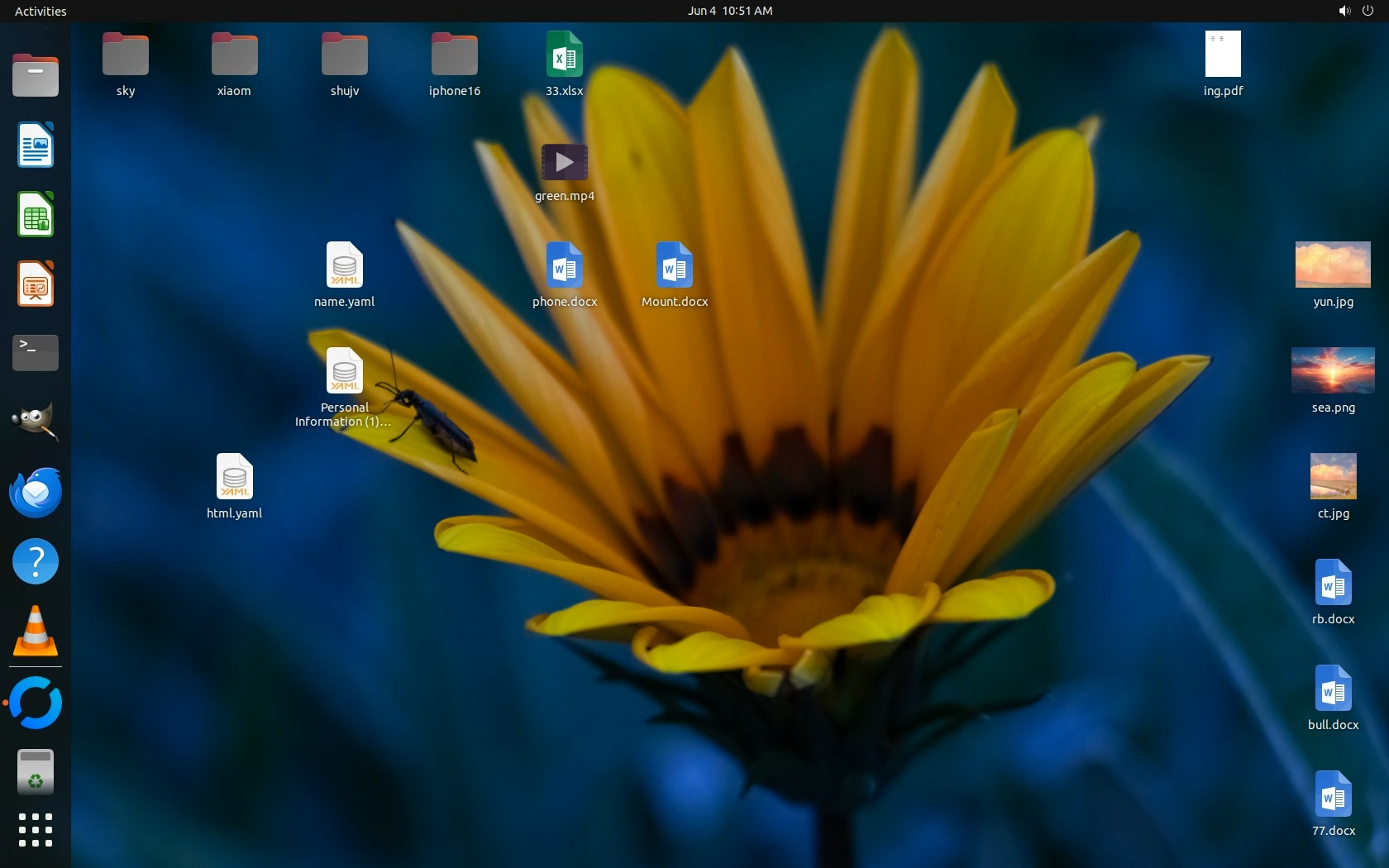Image resolution: width=1389 pixels, height=868 pixels.
Task: Open the Files manager in dock
Action: coord(36,76)
